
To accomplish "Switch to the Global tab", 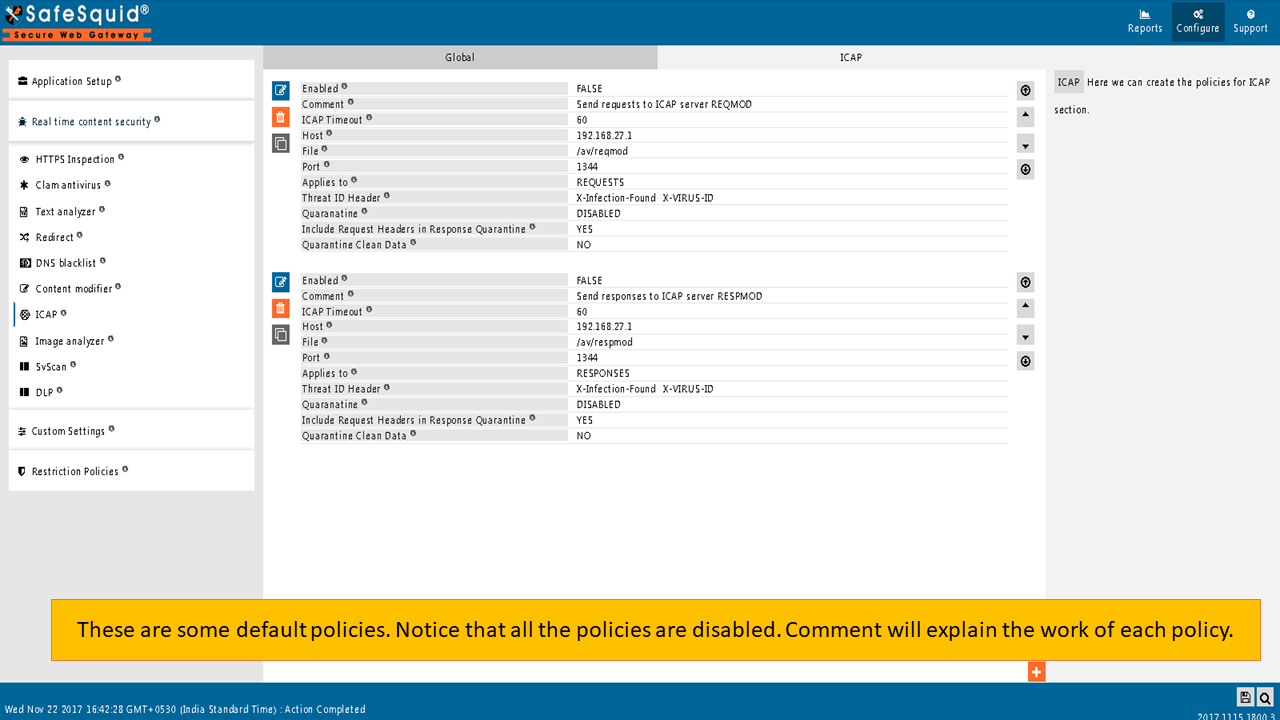I will click(460, 58).
